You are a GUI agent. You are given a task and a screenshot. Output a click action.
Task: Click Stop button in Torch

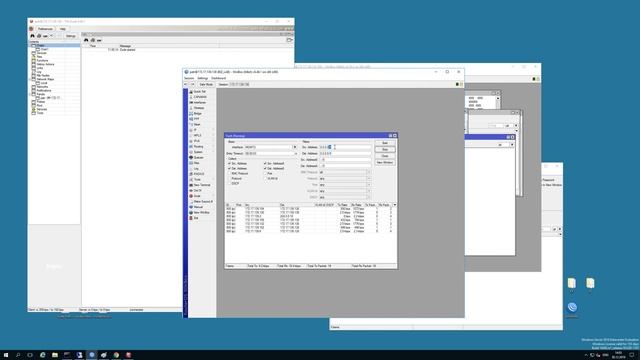(x=385, y=149)
